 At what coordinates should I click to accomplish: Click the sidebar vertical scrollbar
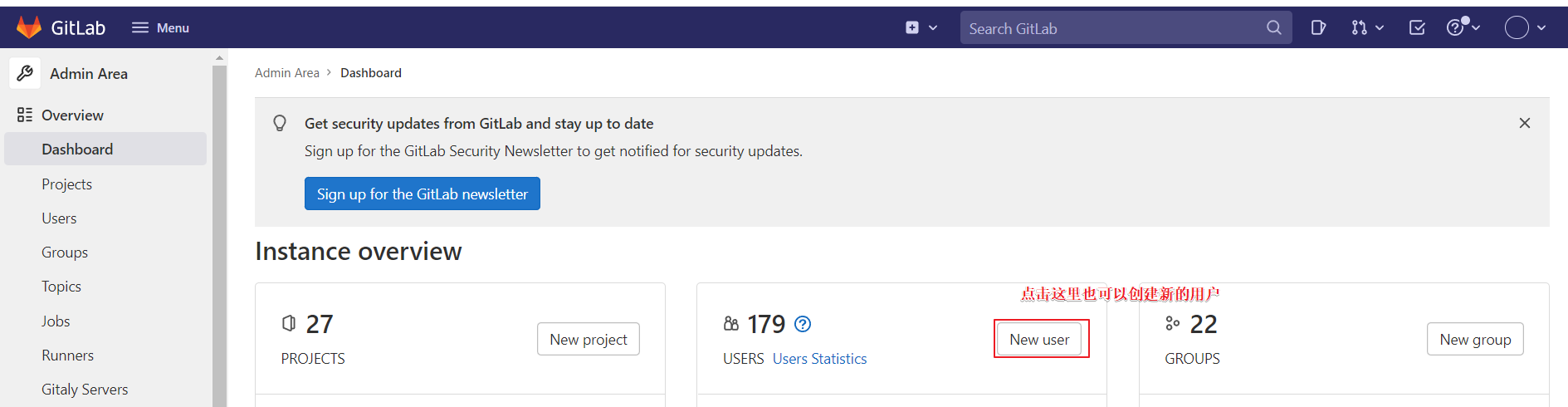point(219,233)
